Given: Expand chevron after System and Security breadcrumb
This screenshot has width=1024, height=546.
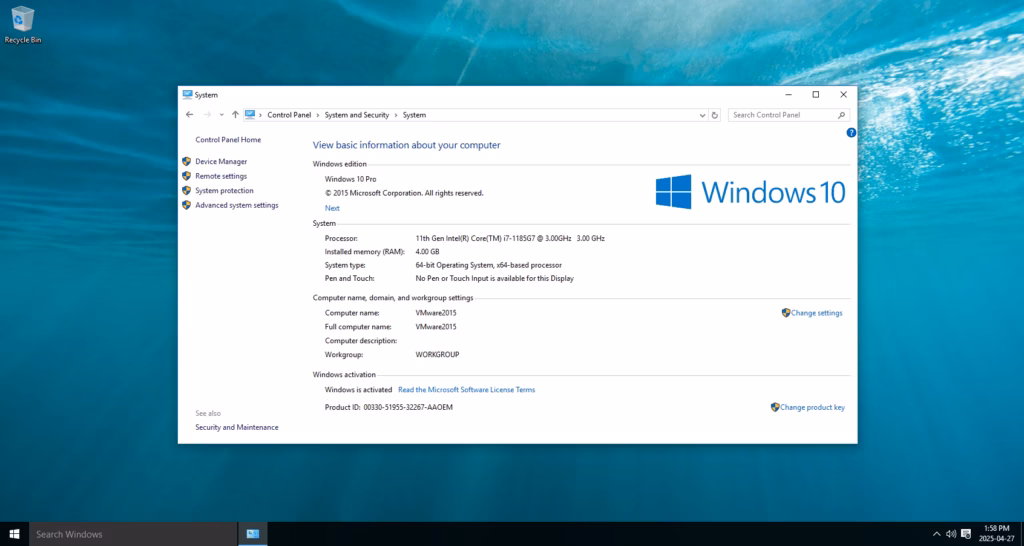Looking at the screenshot, I should pyautogui.click(x=396, y=115).
